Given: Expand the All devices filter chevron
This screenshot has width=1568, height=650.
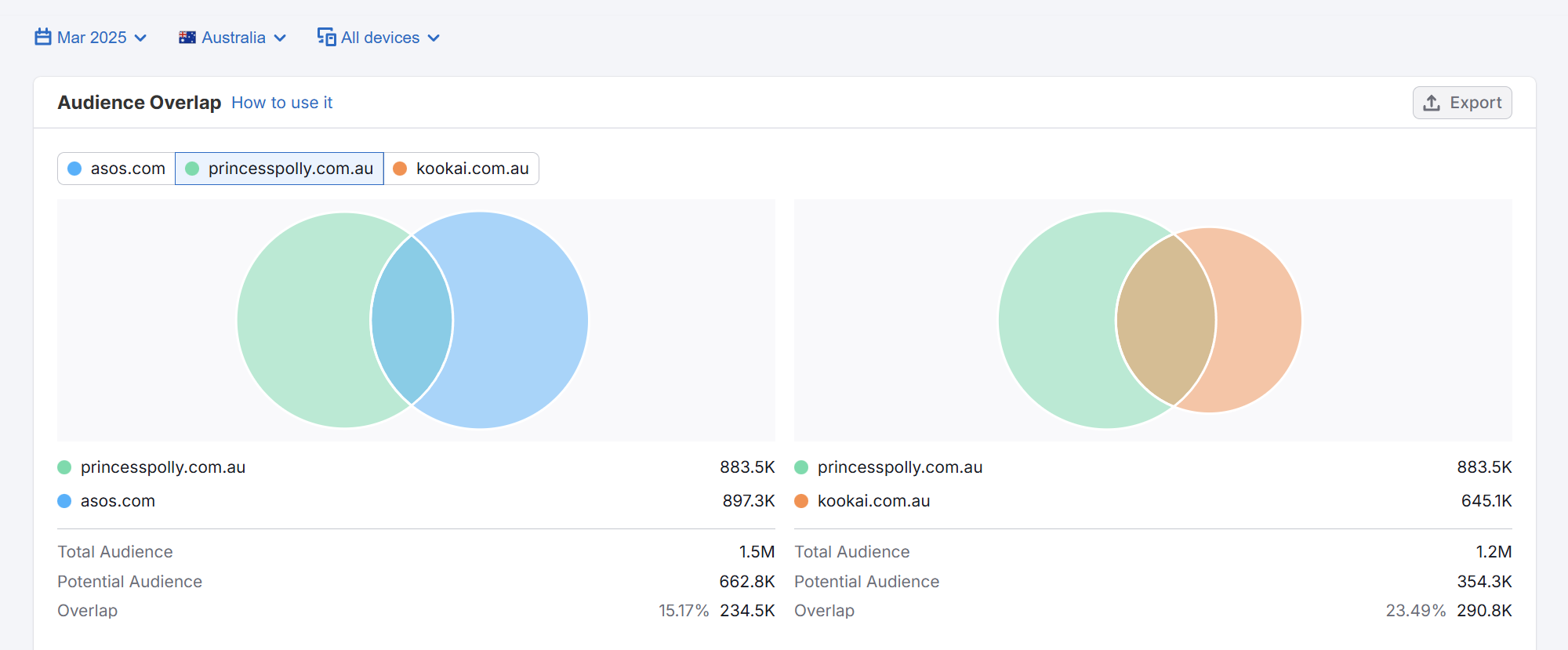Looking at the screenshot, I should pos(434,38).
